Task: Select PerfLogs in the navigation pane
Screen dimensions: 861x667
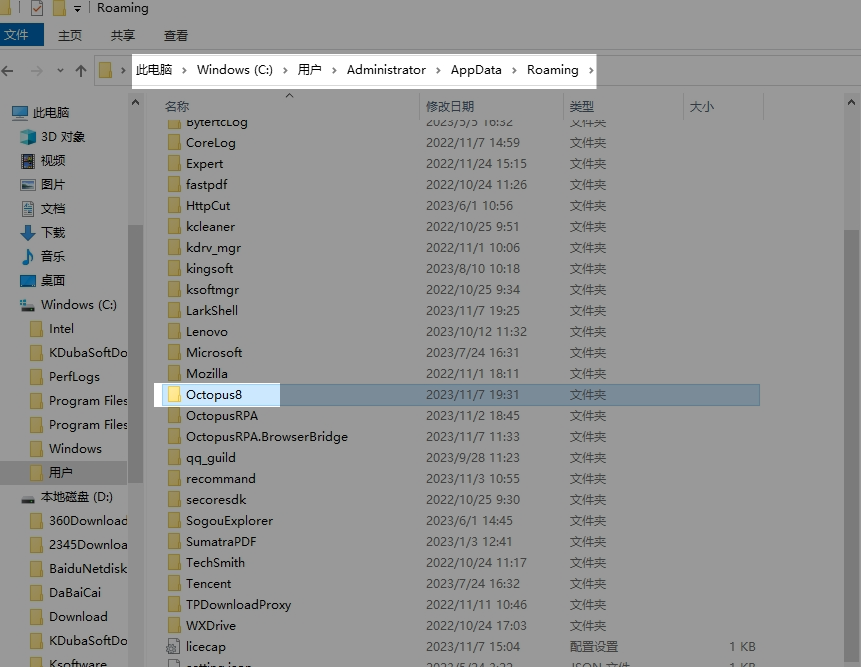Action: click(x=65, y=377)
